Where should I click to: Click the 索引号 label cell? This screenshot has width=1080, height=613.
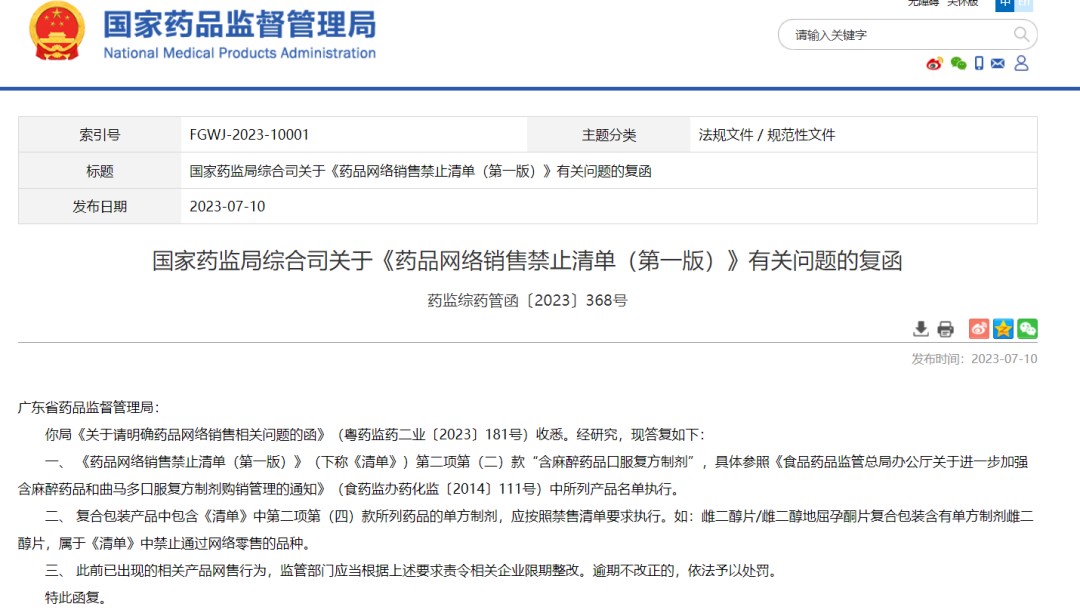pos(100,135)
